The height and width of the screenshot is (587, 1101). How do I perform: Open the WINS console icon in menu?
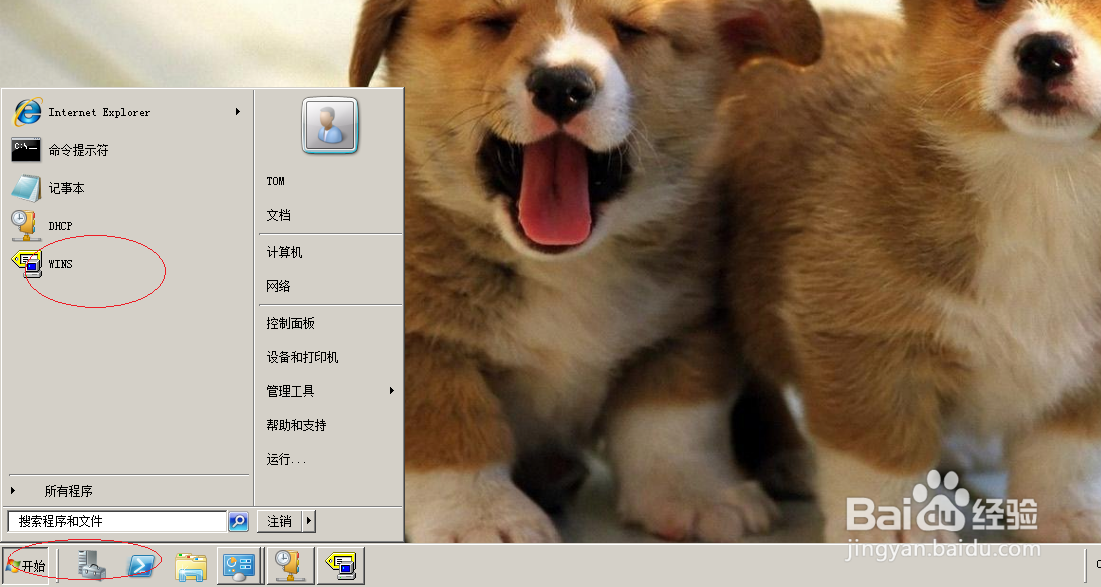[x=27, y=264]
